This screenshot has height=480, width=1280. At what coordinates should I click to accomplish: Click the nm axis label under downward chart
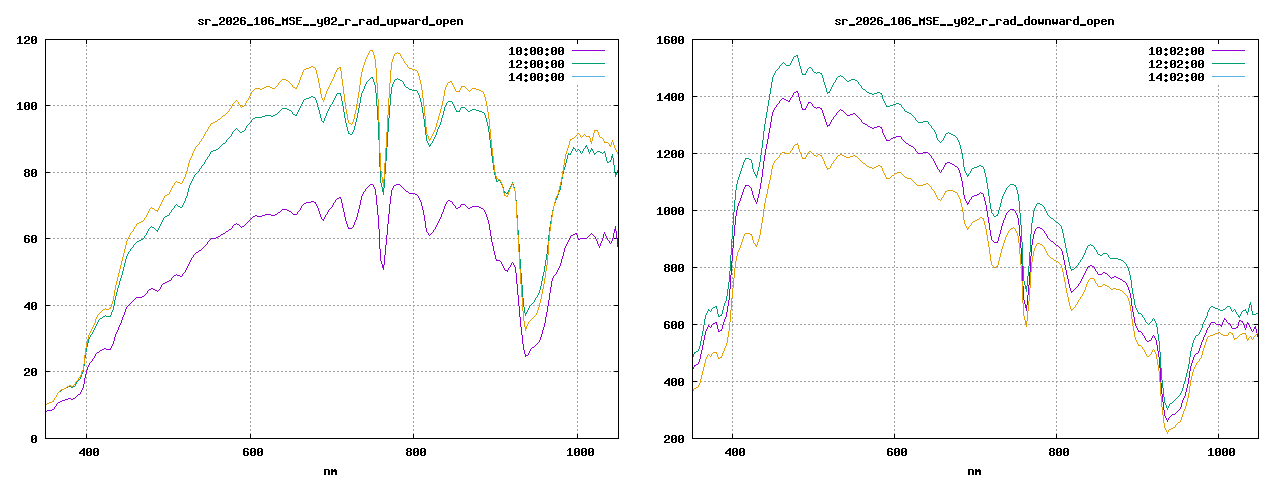(974, 470)
